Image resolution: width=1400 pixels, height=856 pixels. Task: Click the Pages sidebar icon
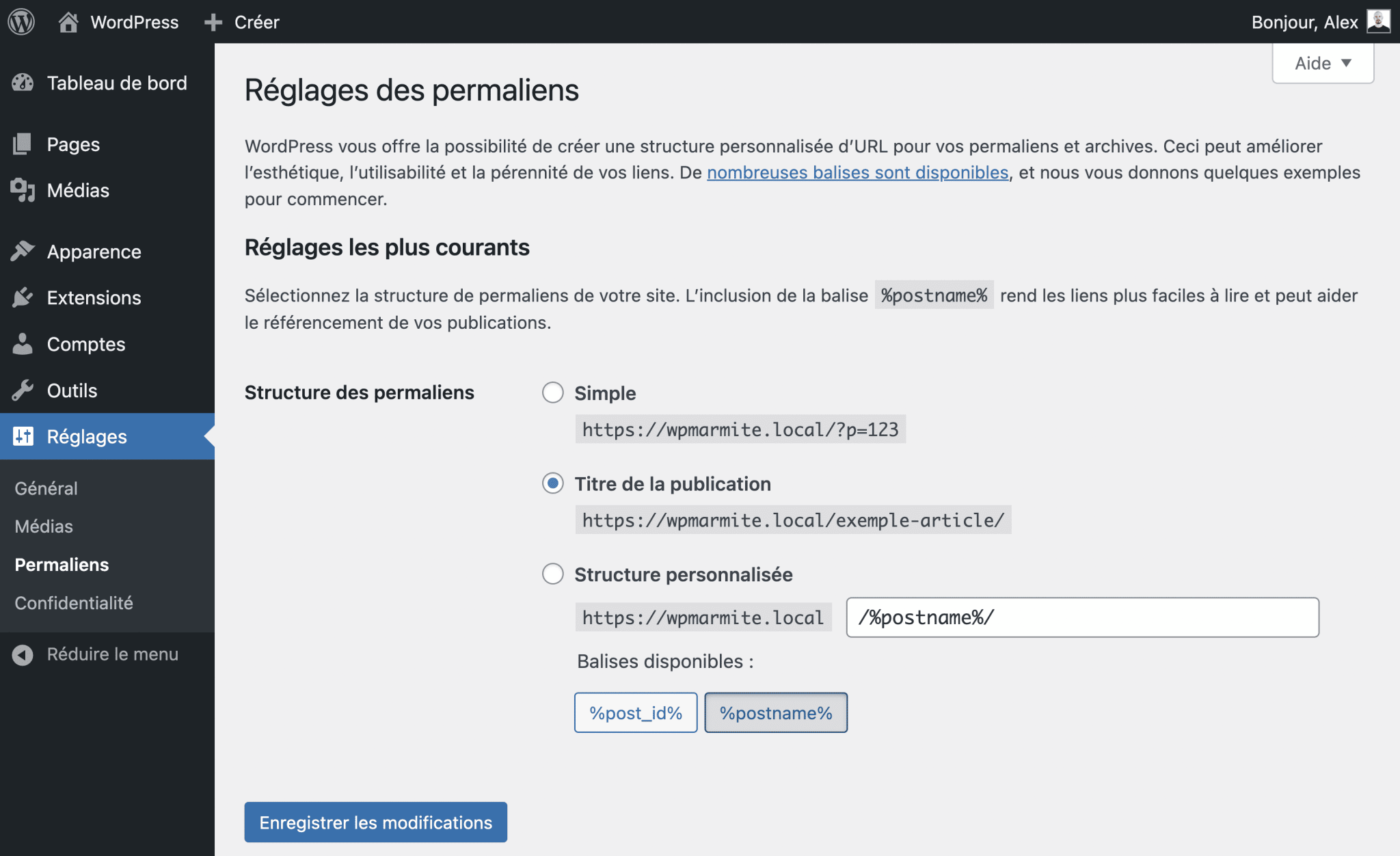coord(23,144)
